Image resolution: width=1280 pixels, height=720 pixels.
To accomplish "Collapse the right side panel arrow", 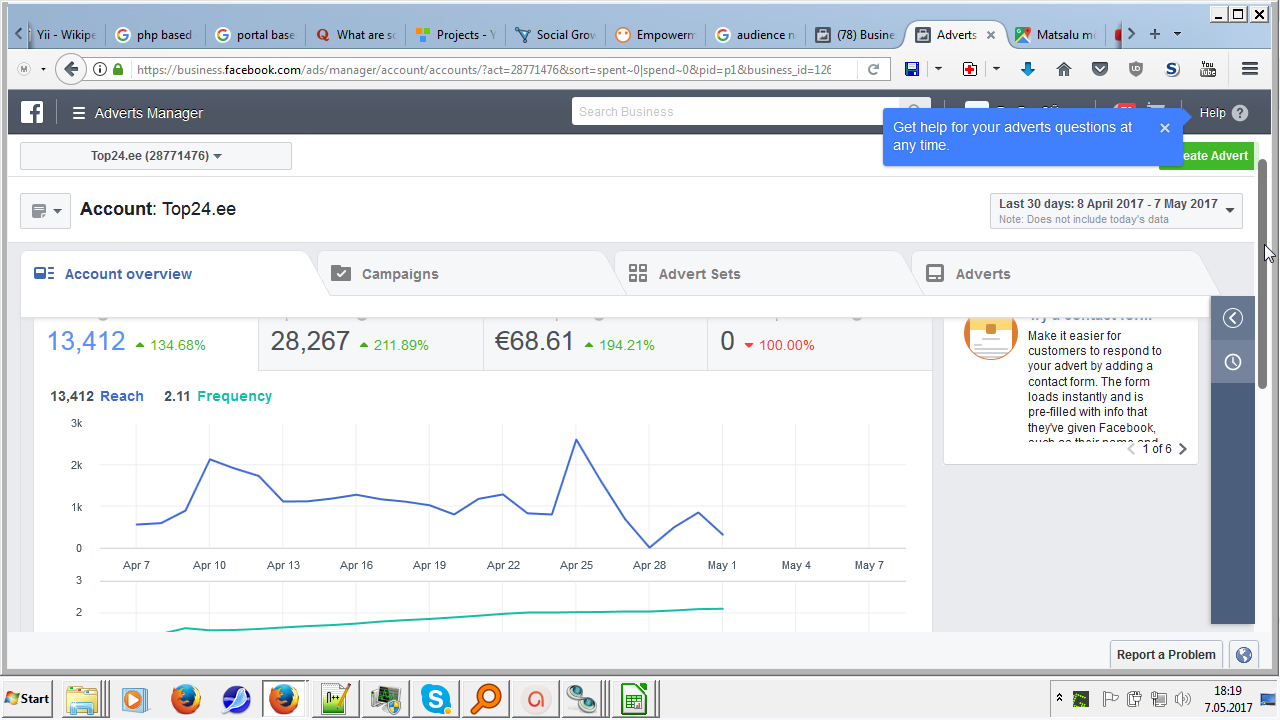I will pos(1233,318).
